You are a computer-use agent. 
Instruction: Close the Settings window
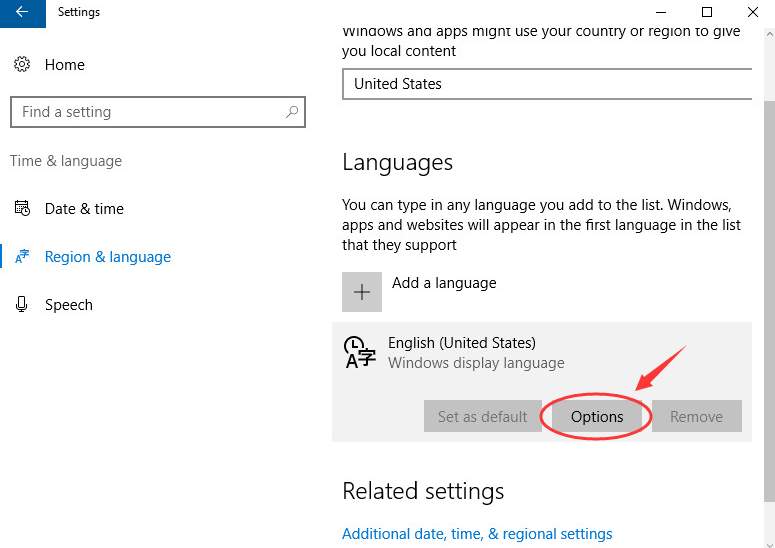point(752,12)
